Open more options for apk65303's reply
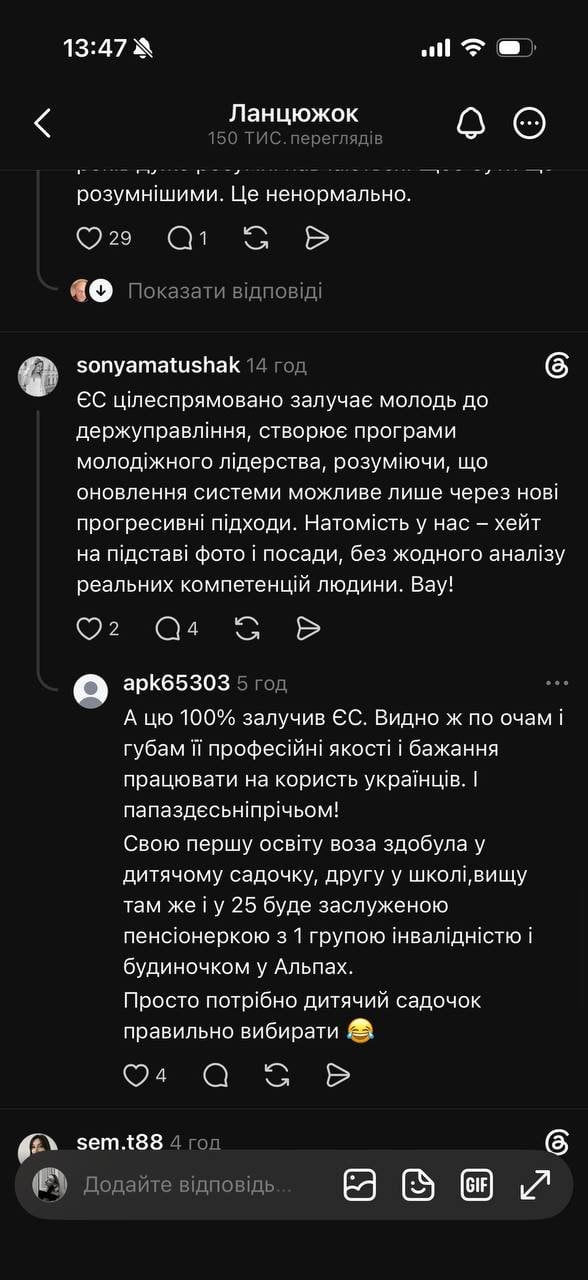Screen dimensions: 588x1280 point(557,683)
